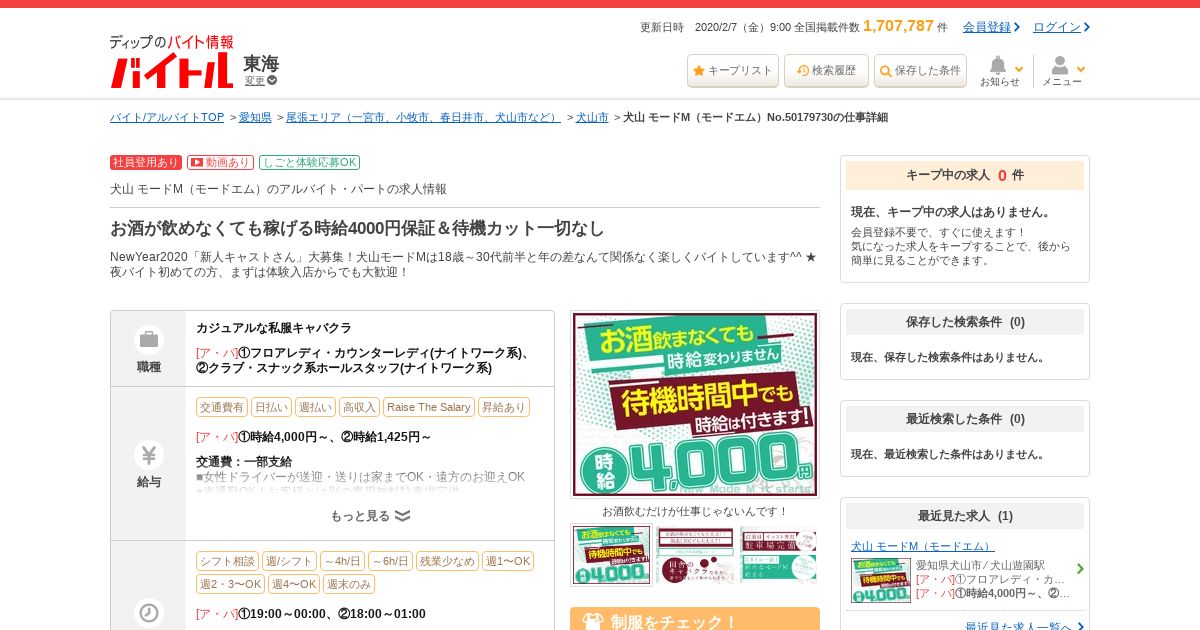Click the 最近検索した条件 (0) header
Image resolution: width=1200 pixels, height=630 pixels.
(x=965, y=419)
